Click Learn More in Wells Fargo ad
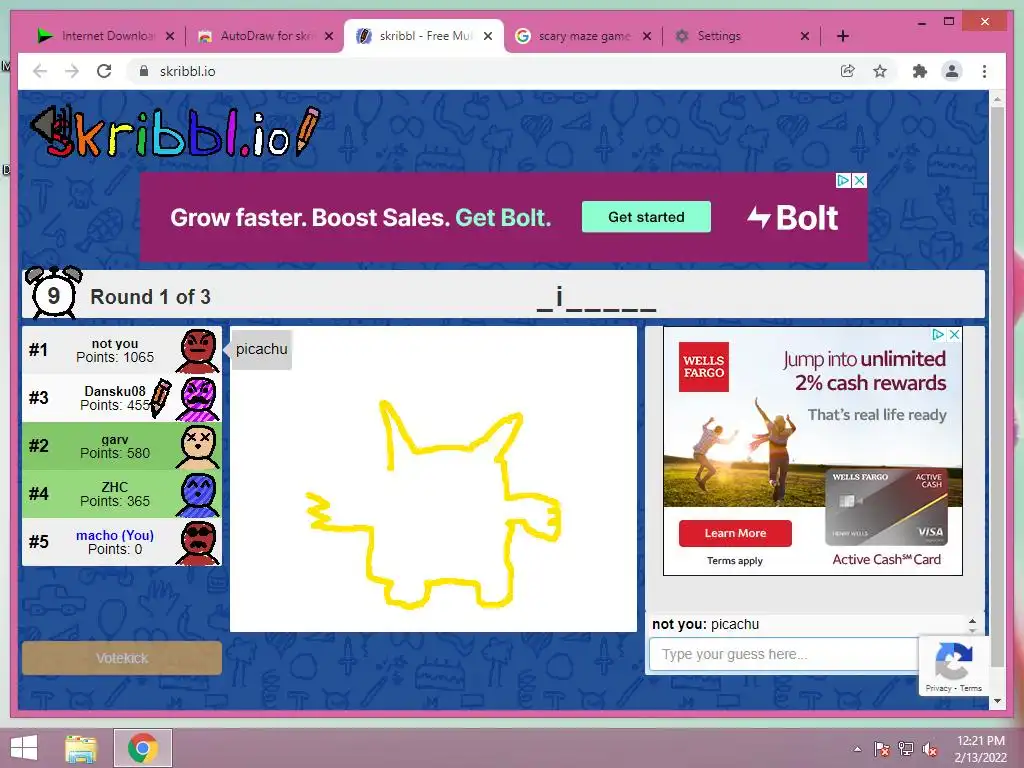 pyautogui.click(x=735, y=533)
